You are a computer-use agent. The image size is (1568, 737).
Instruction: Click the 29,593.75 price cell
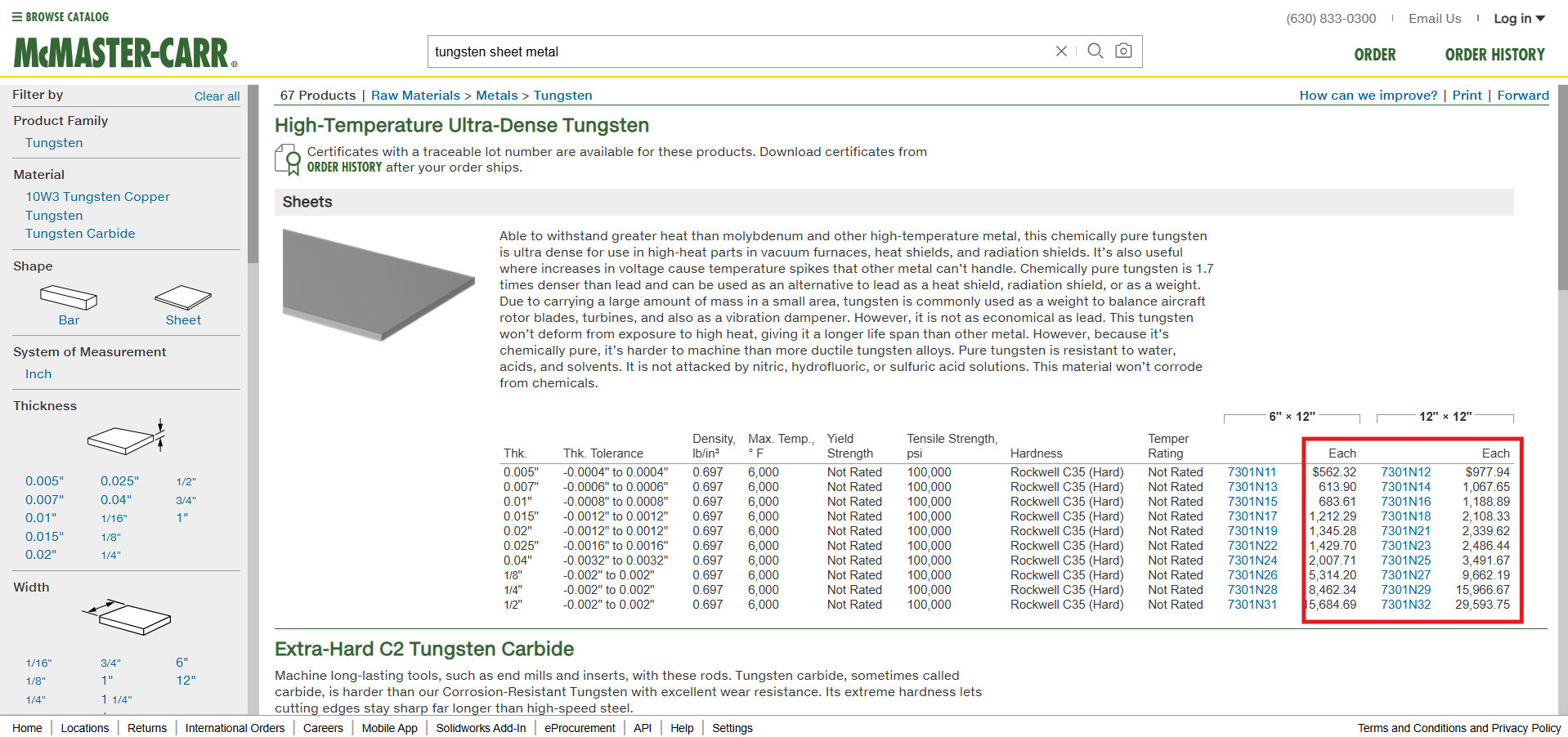pyautogui.click(x=1482, y=605)
